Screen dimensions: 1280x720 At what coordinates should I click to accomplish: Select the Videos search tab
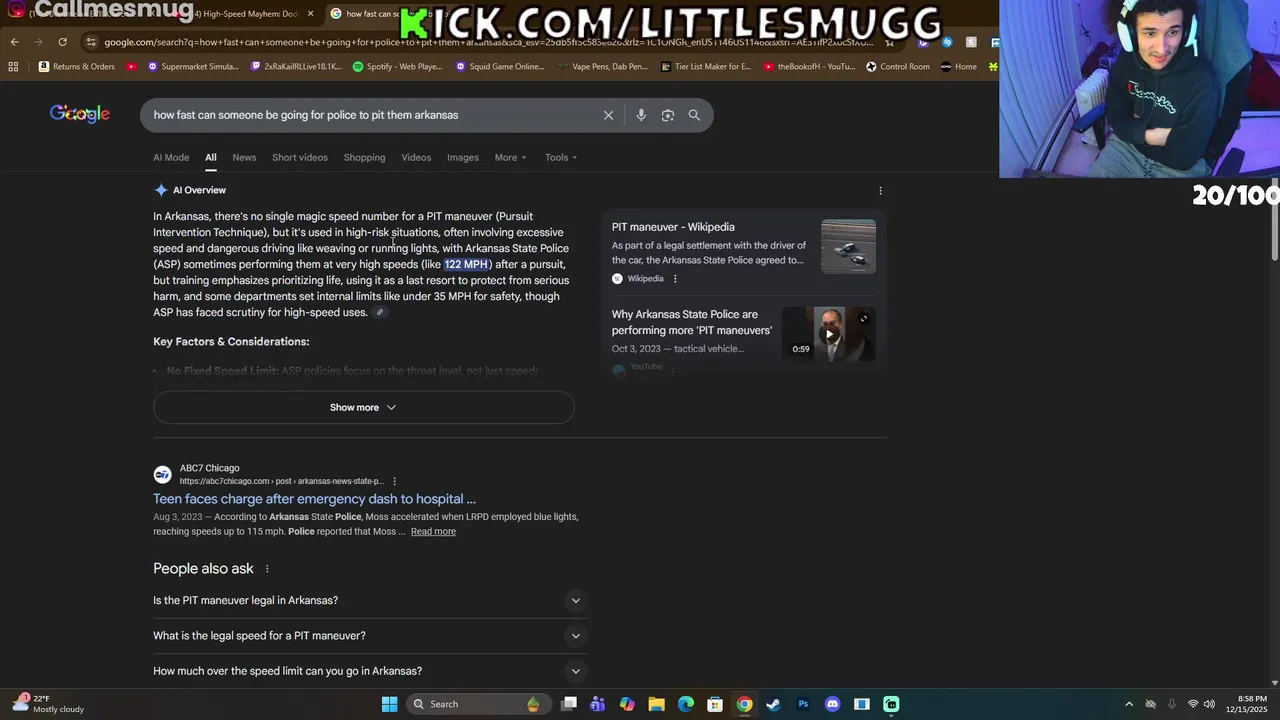(416, 157)
